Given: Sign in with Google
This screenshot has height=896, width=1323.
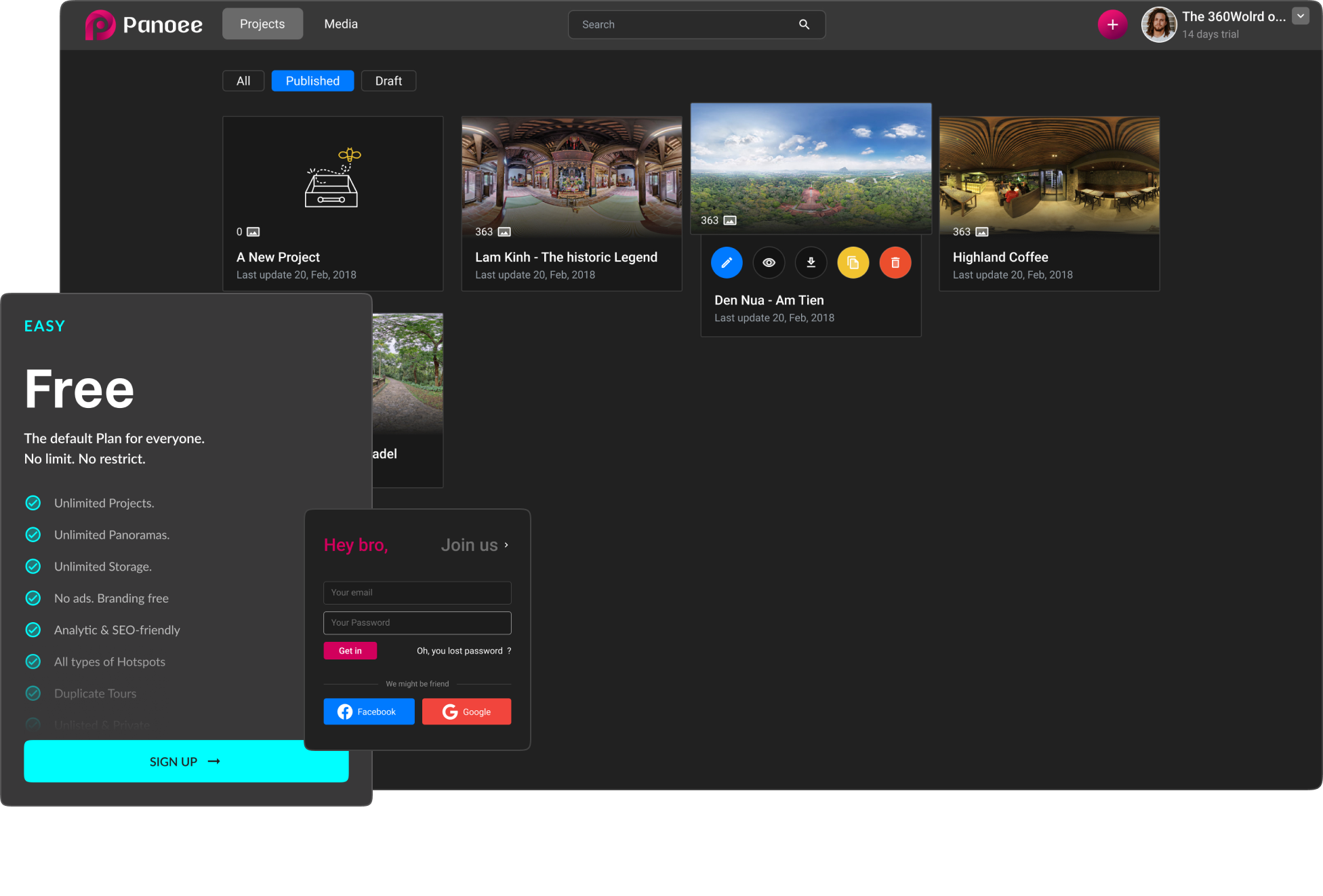Looking at the screenshot, I should [x=466, y=711].
